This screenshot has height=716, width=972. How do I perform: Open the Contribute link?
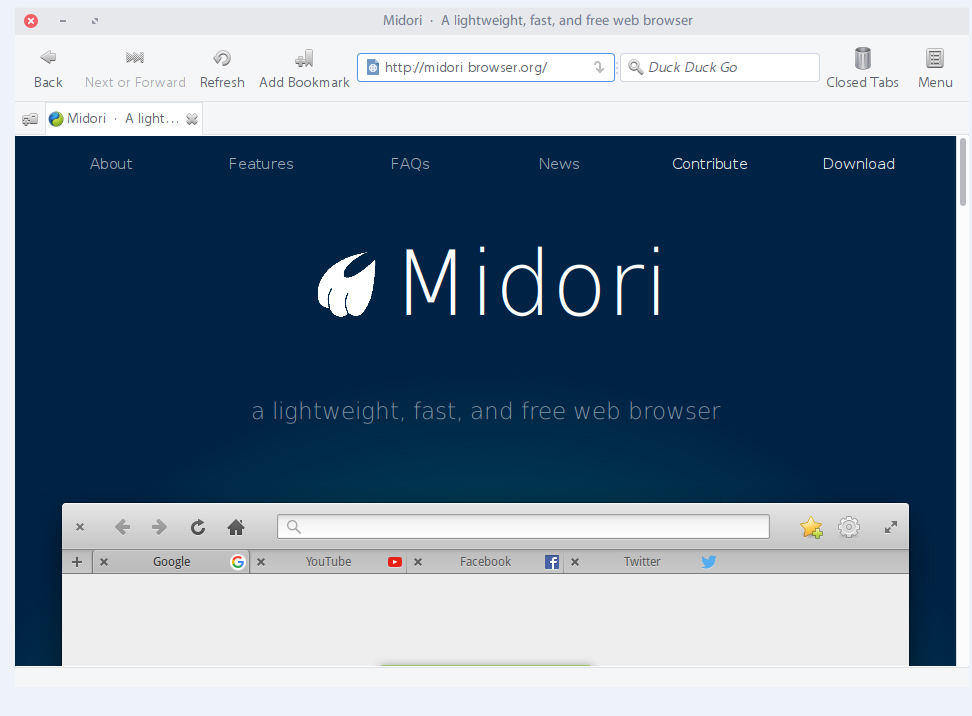point(710,164)
